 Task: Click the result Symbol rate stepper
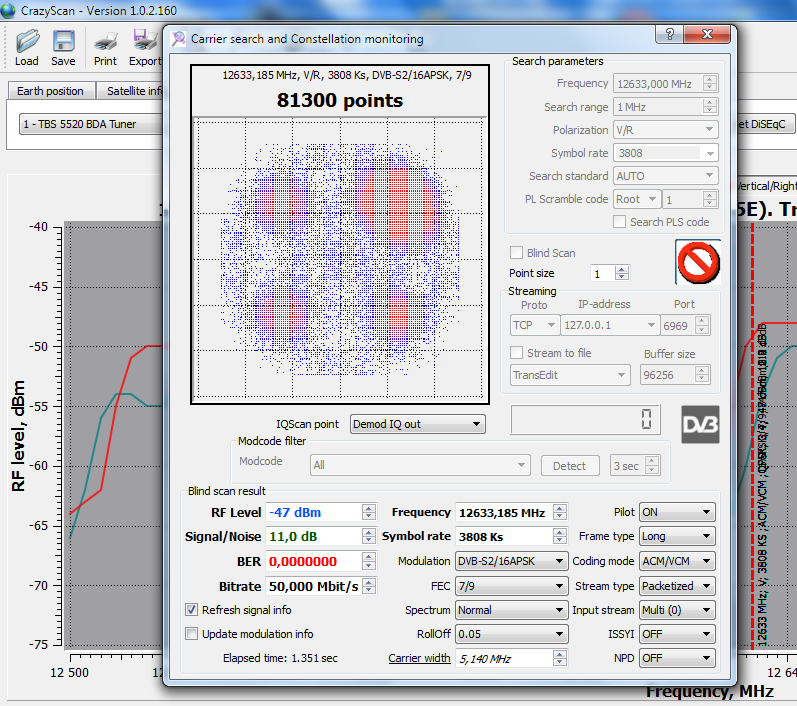pos(560,536)
